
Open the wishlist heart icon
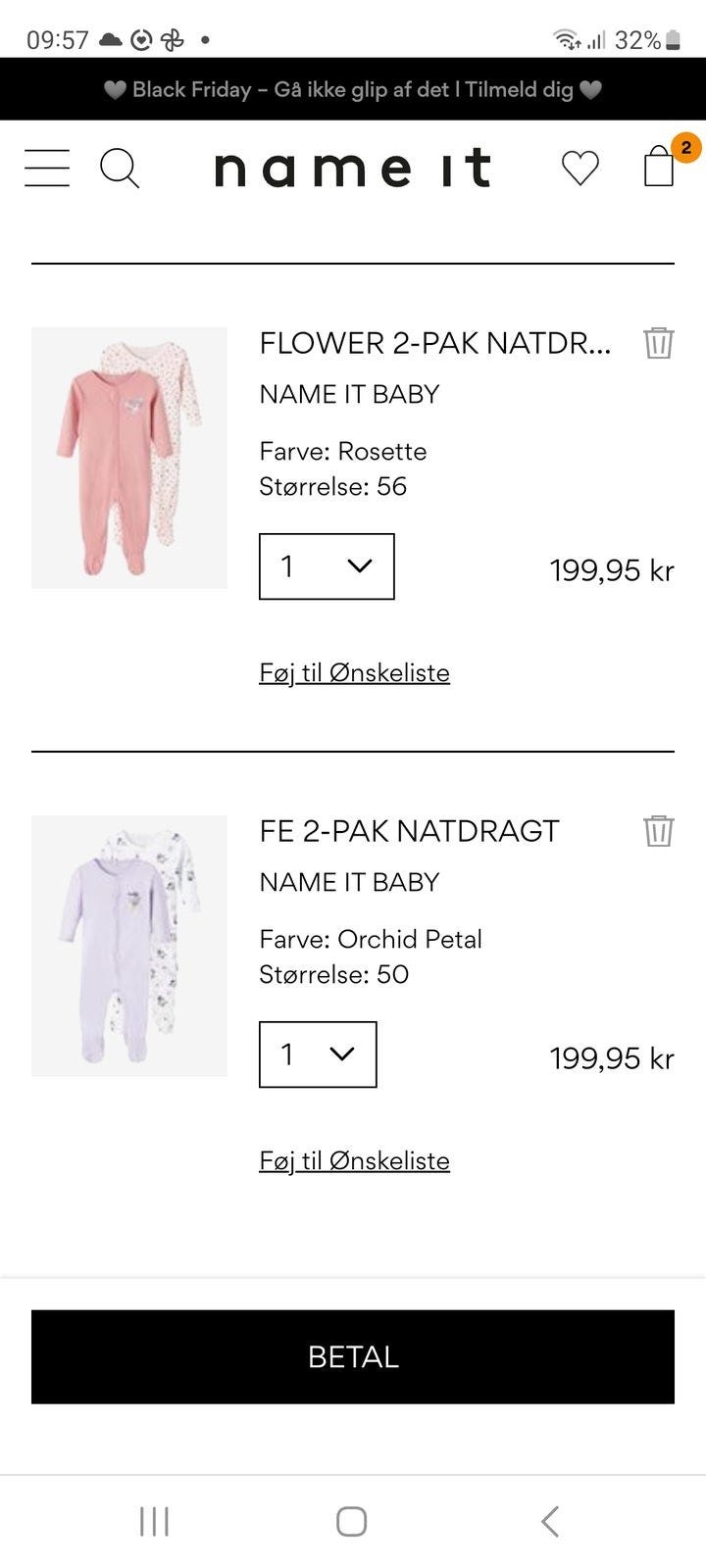[580, 168]
